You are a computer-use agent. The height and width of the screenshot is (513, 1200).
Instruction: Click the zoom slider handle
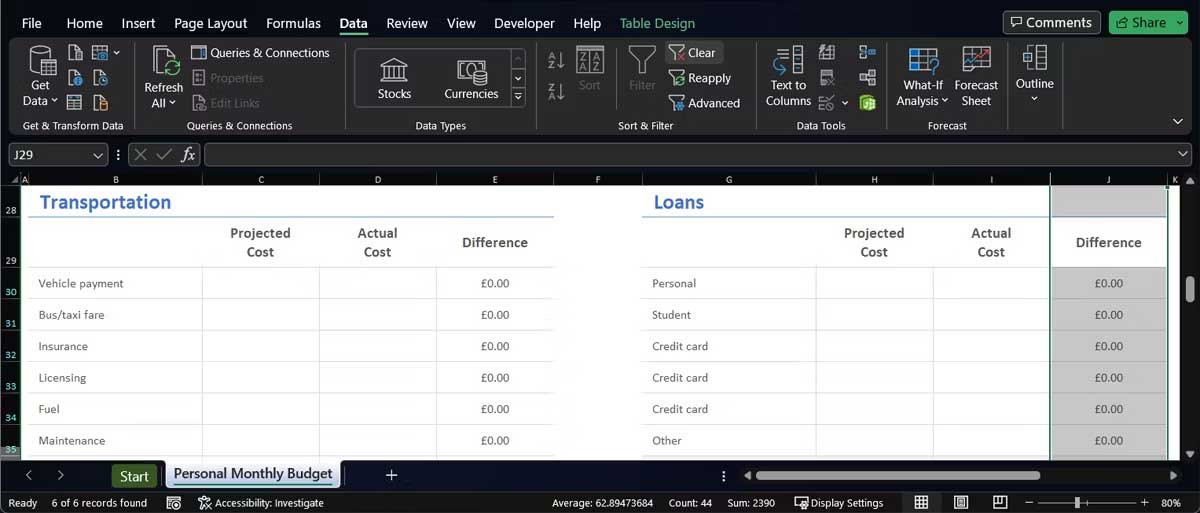1077,502
